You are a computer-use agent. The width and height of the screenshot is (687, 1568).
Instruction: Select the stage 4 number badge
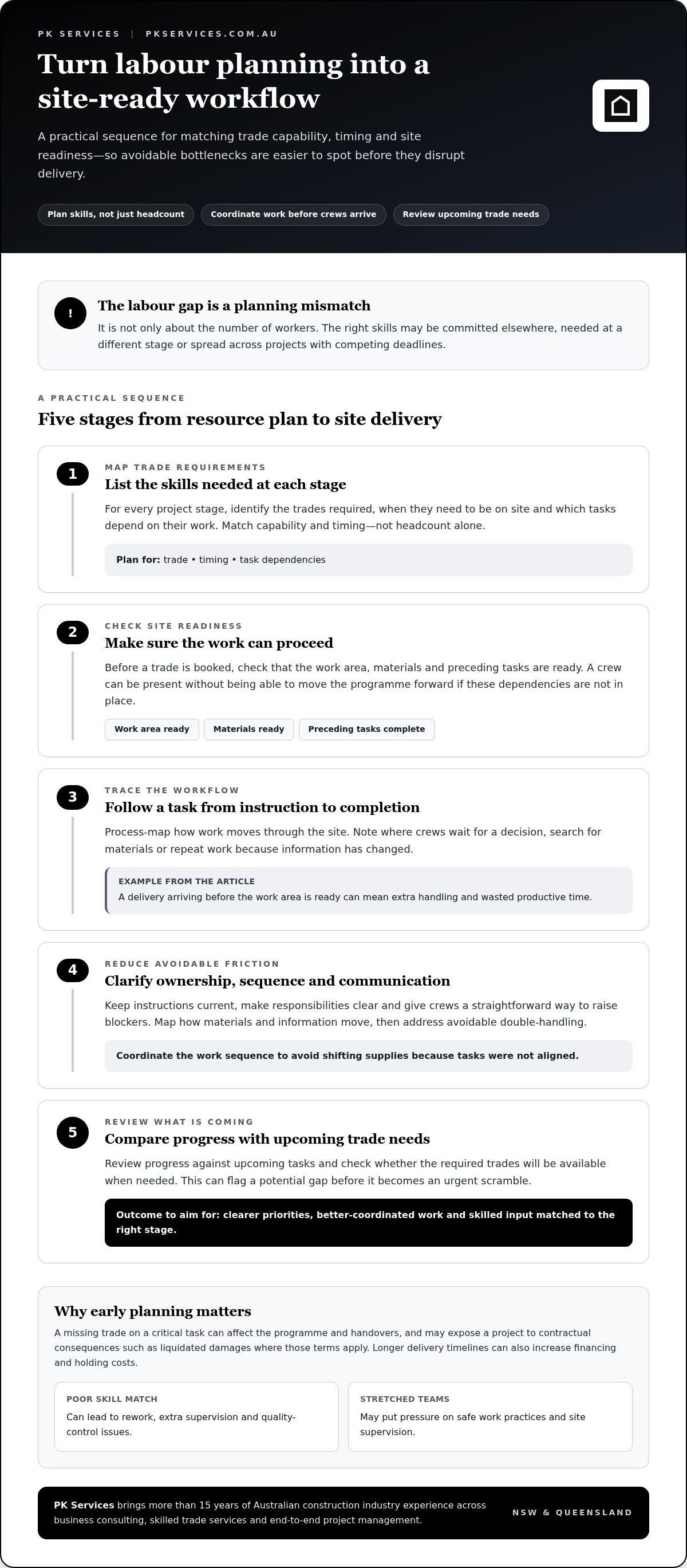click(72, 970)
